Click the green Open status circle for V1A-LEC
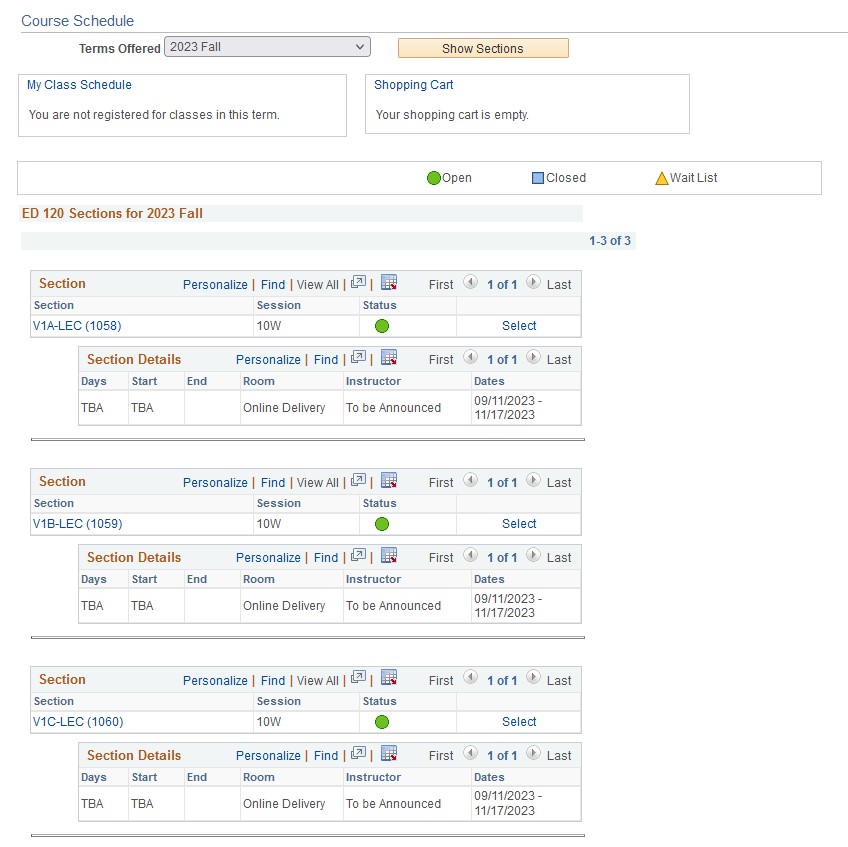Image resolution: width=848 pixels, height=847 pixels. (383, 325)
